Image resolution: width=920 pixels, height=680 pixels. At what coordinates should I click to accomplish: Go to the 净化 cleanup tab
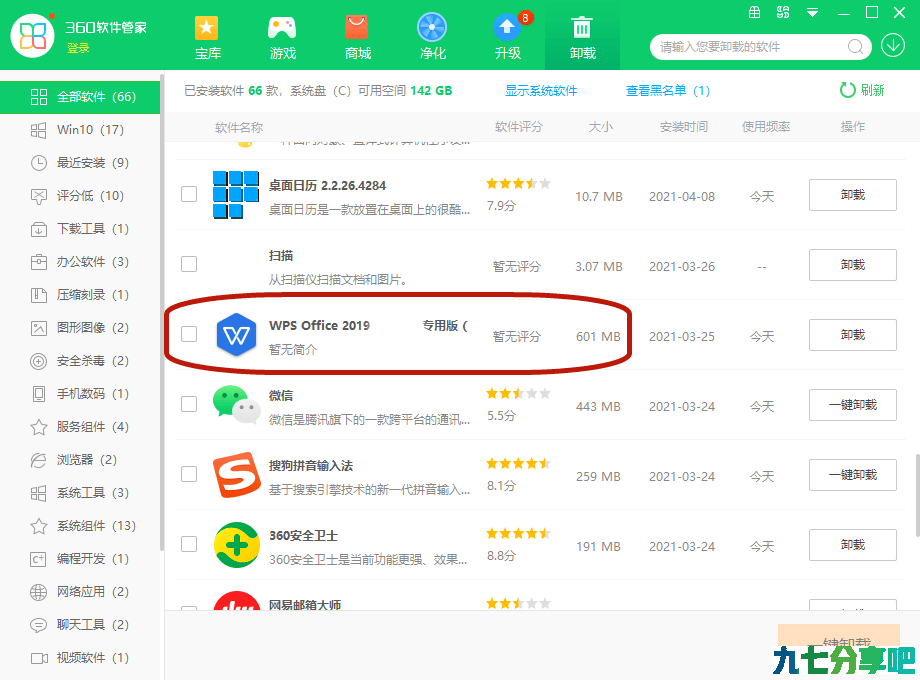pyautogui.click(x=432, y=38)
